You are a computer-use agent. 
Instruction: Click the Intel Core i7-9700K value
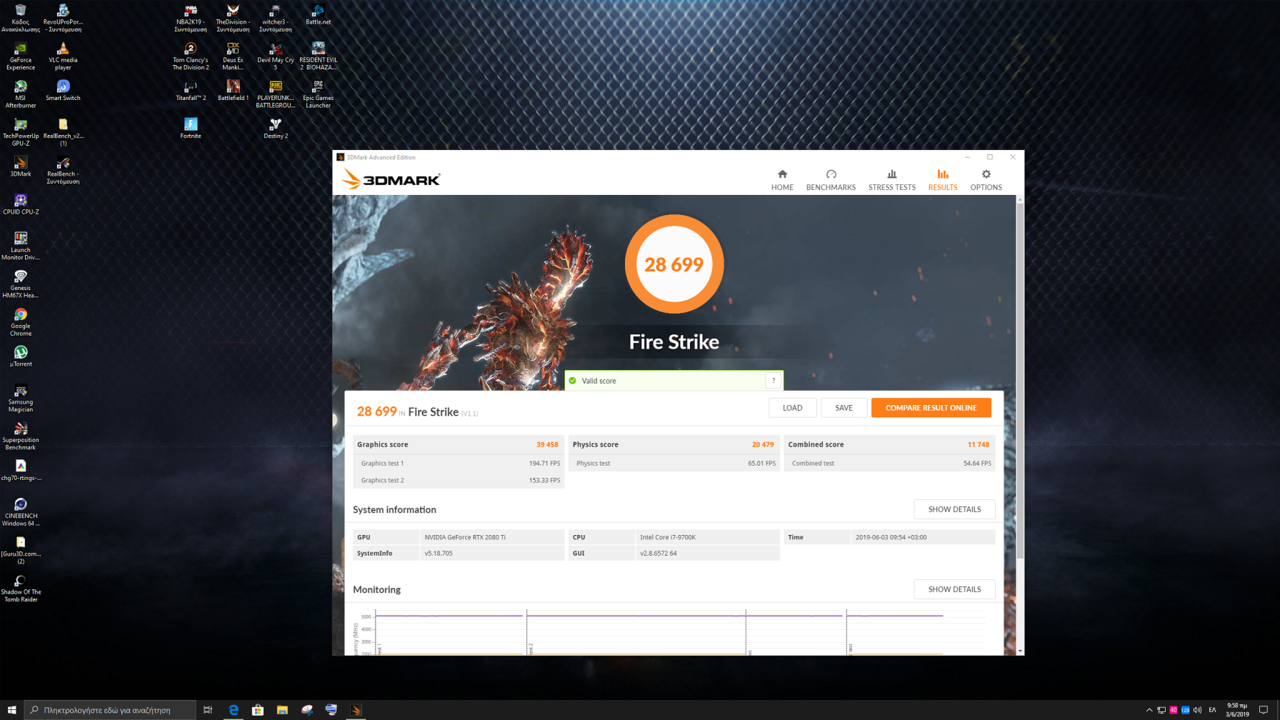668,537
